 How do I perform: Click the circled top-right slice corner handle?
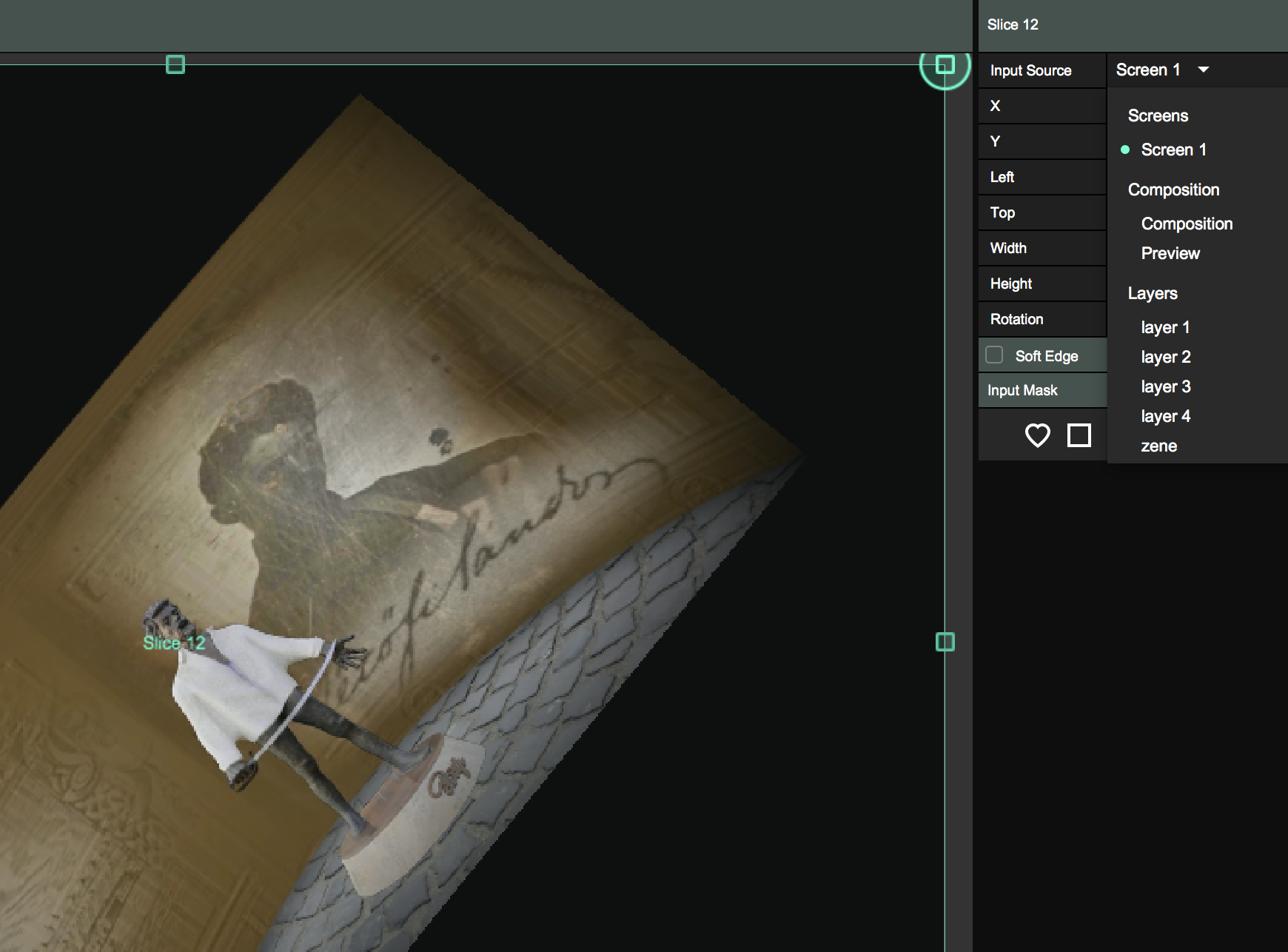coord(945,65)
